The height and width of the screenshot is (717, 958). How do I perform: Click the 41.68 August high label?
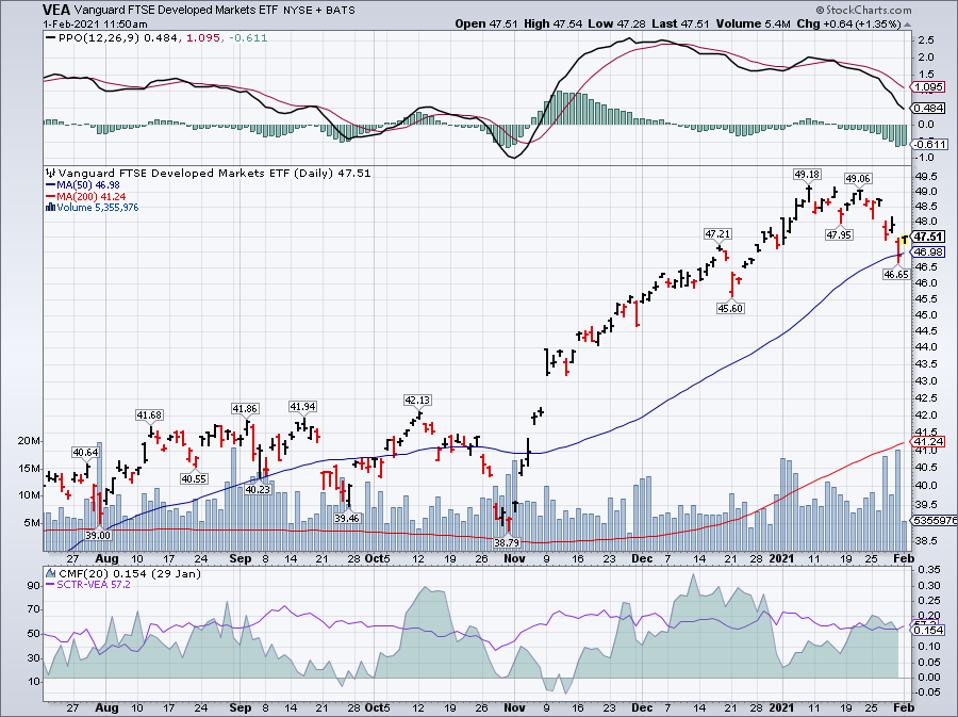pos(149,415)
